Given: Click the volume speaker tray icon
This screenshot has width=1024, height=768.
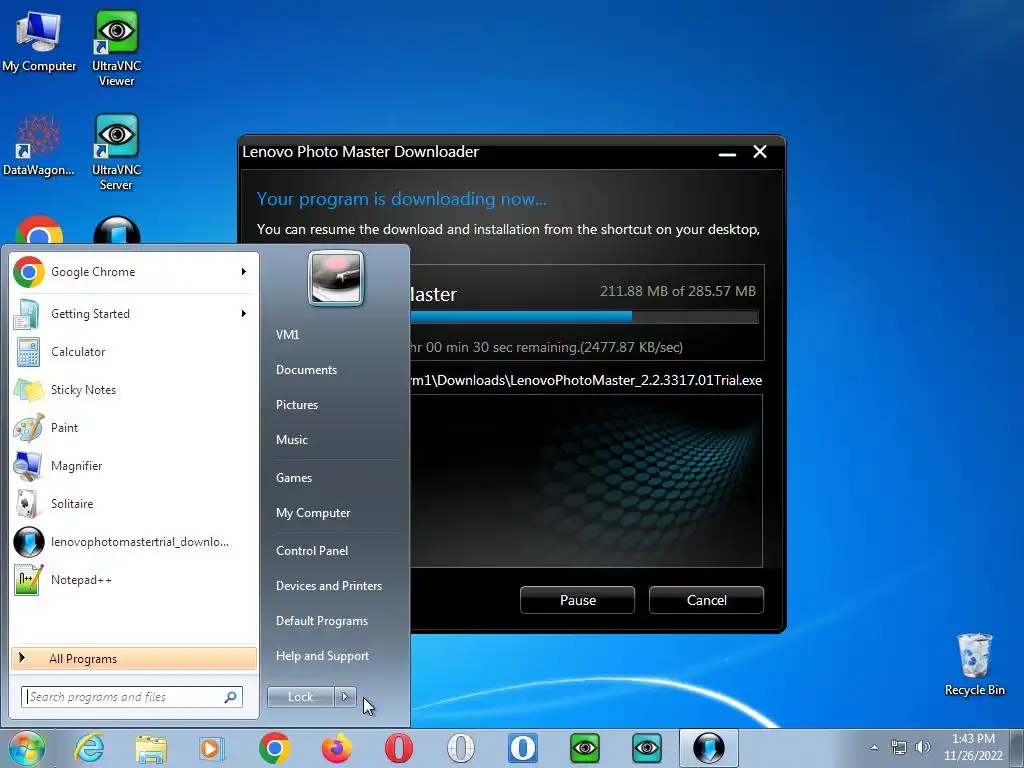Looking at the screenshot, I should click(x=922, y=747).
